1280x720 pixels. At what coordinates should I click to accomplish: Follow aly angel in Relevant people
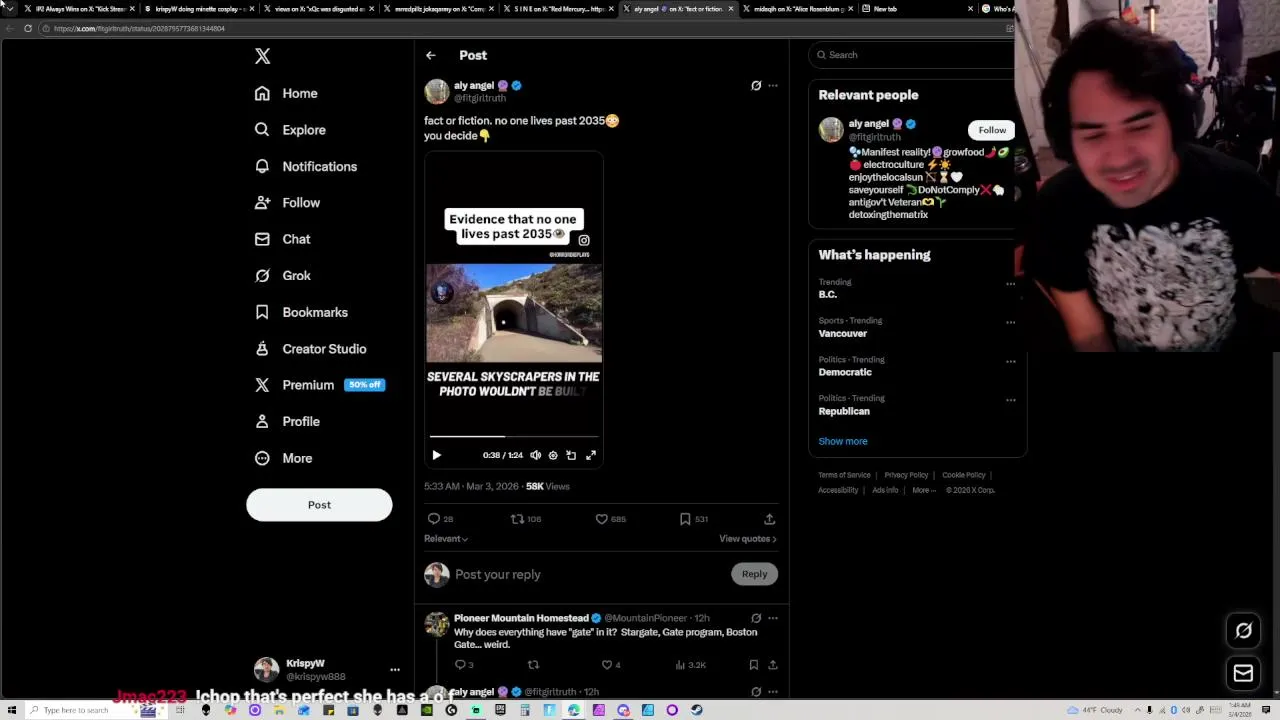(x=992, y=130)
